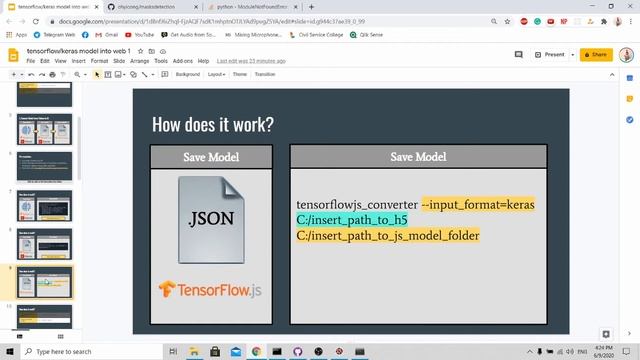Click the 'Last edit was 23 minutes ago' link
This screenshot has height=360, width=640.
pos(251,61)
